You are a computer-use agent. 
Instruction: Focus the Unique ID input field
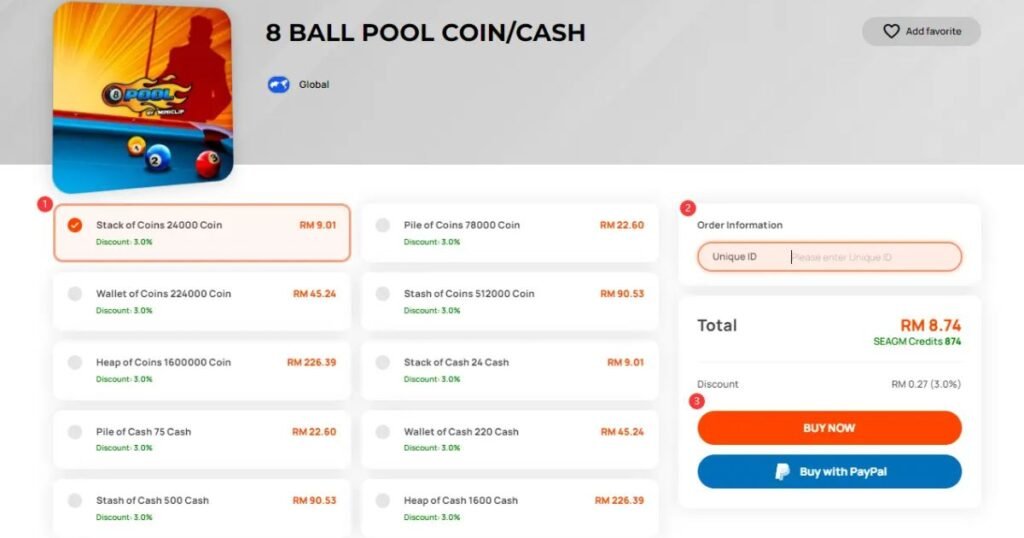(870, 257)
